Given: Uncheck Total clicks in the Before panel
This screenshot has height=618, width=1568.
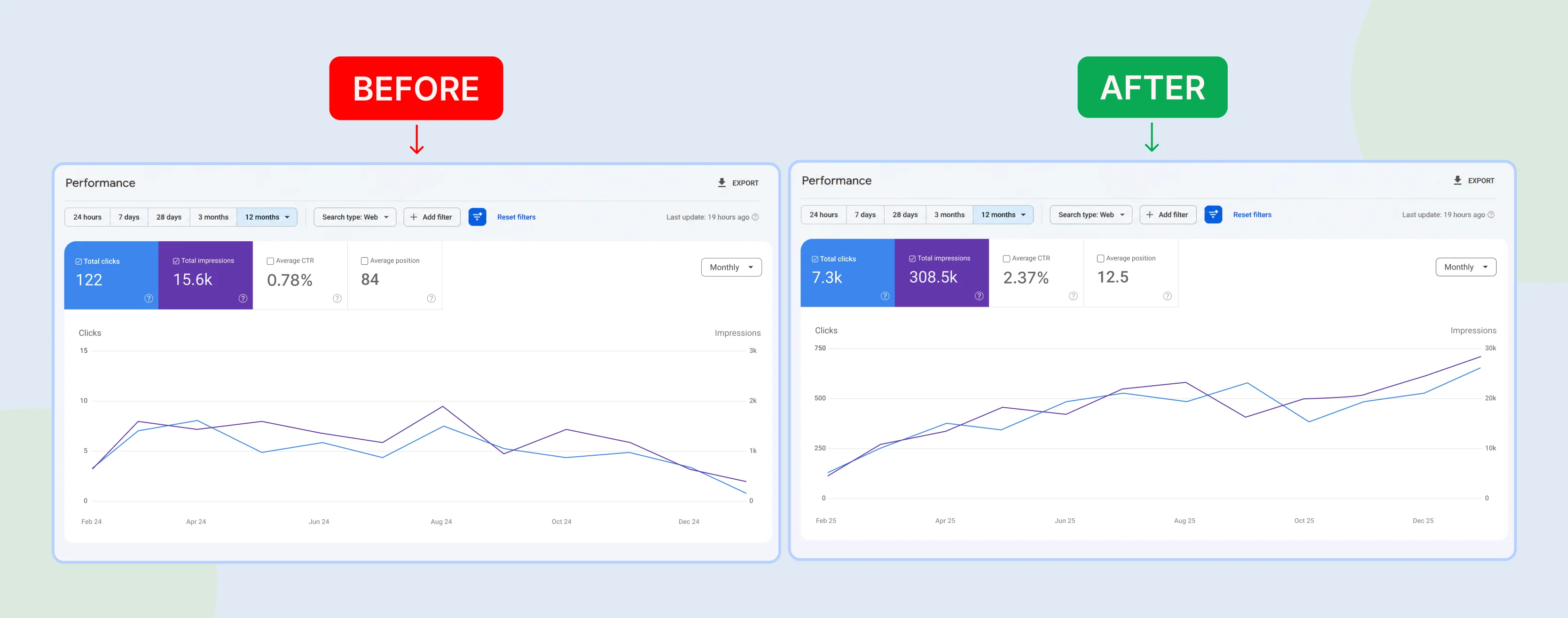Looking at the screenshot, I should [78, 261].
